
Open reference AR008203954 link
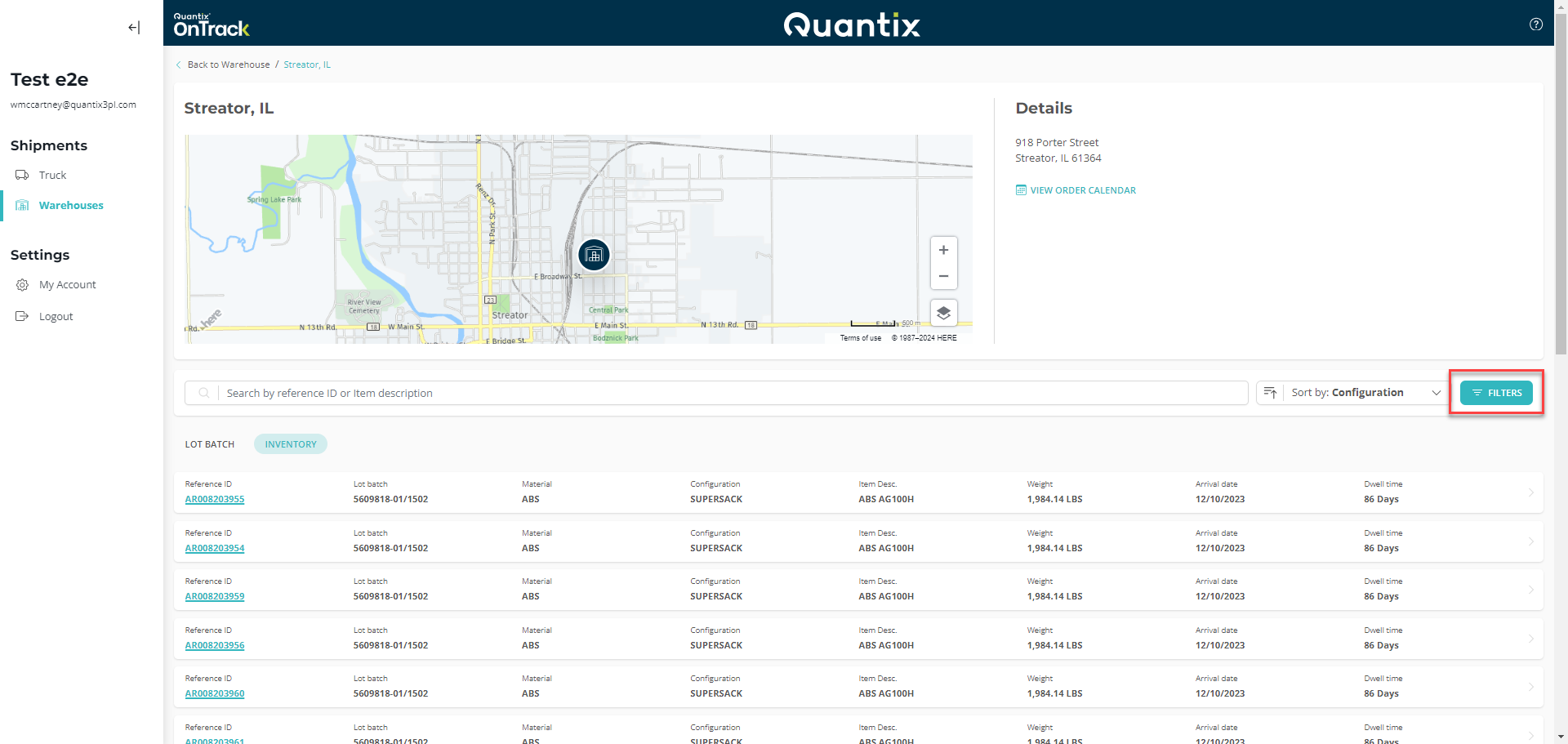click(215, 549)
